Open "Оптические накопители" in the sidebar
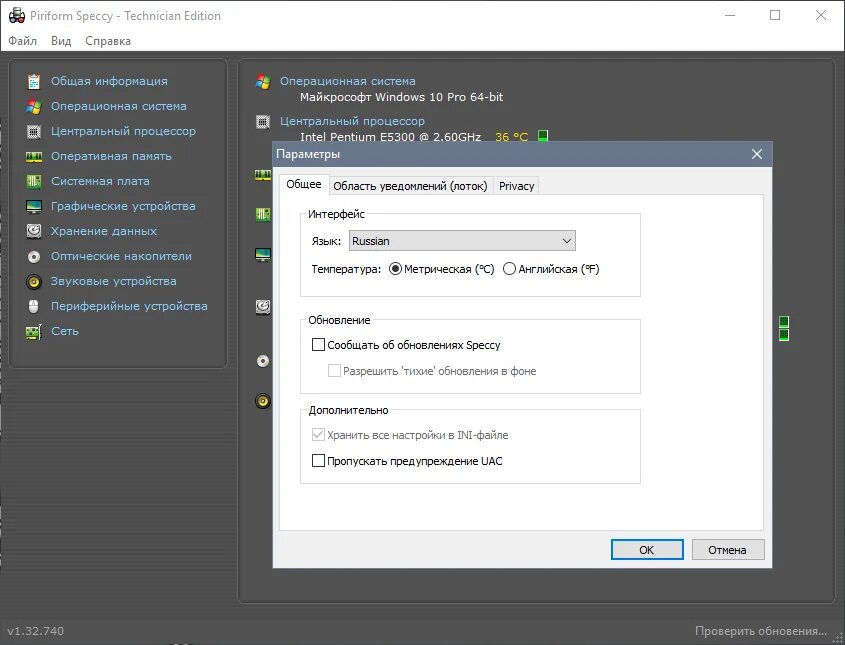 point(121,256)
